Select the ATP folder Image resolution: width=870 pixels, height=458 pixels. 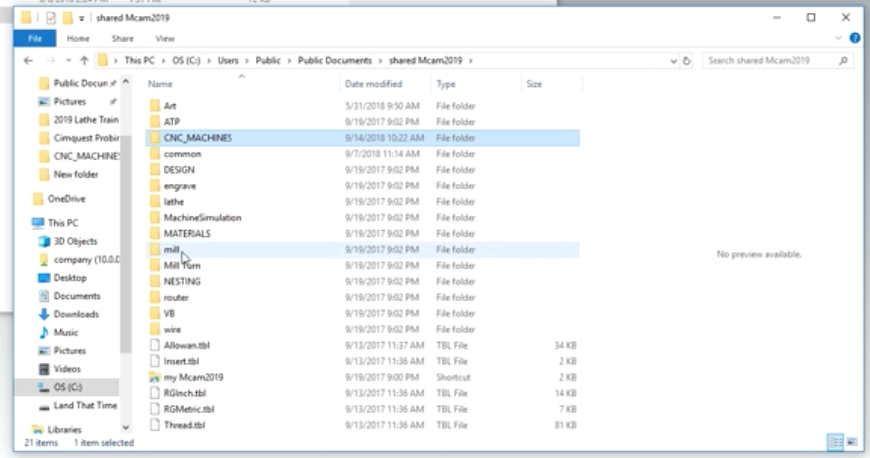click(363, 122)
